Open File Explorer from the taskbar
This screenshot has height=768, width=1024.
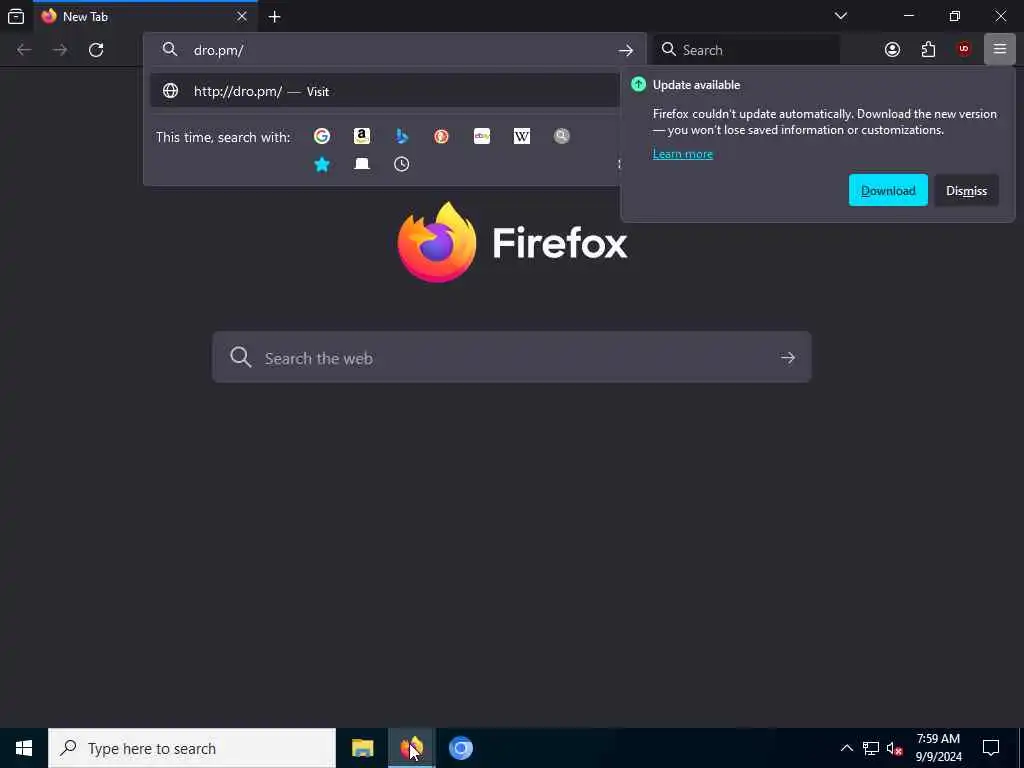pyautogui.click(x=362, y=748)
